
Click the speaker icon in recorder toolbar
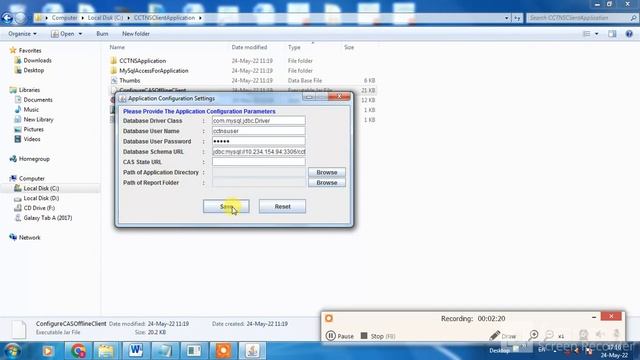(x=600, y=335)
